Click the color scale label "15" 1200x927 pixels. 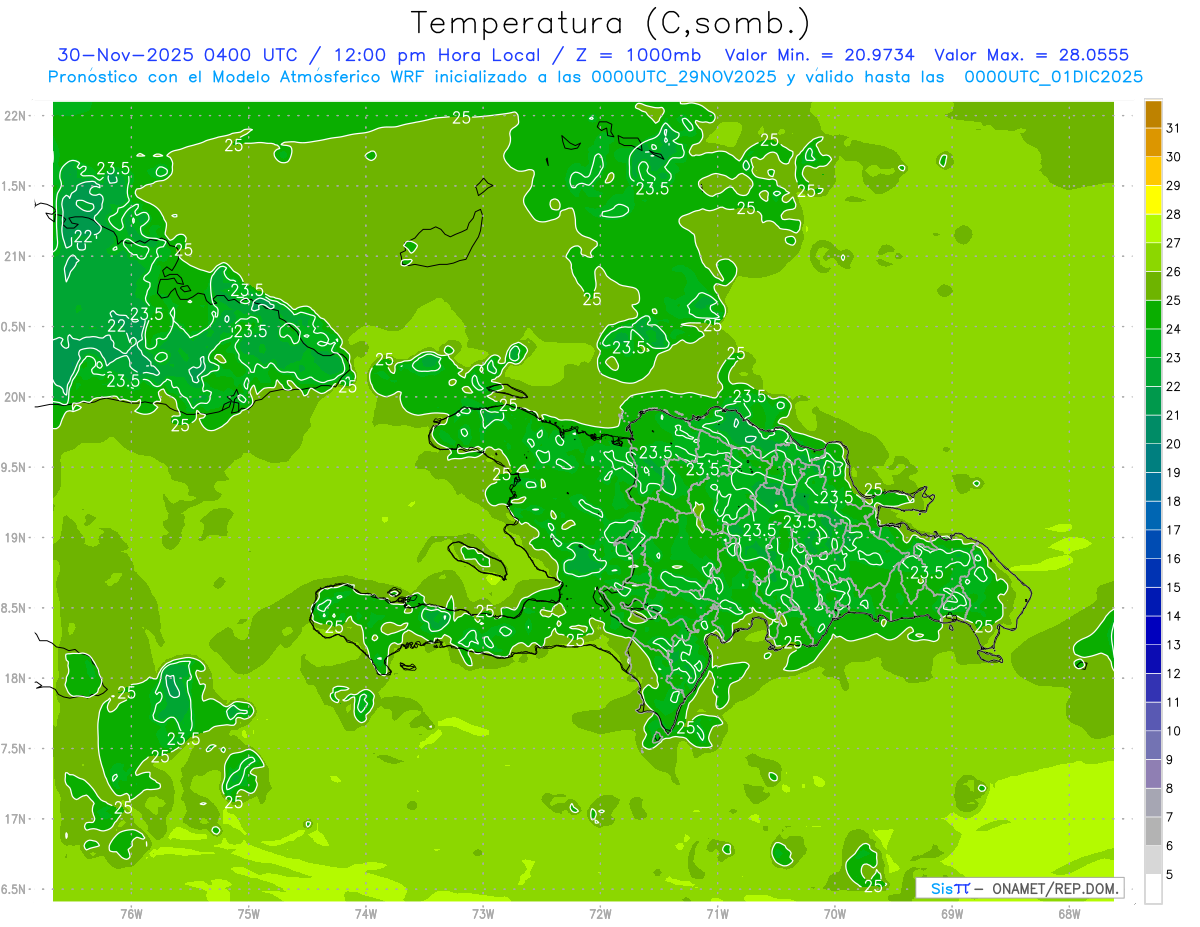tap(1173, 588)
